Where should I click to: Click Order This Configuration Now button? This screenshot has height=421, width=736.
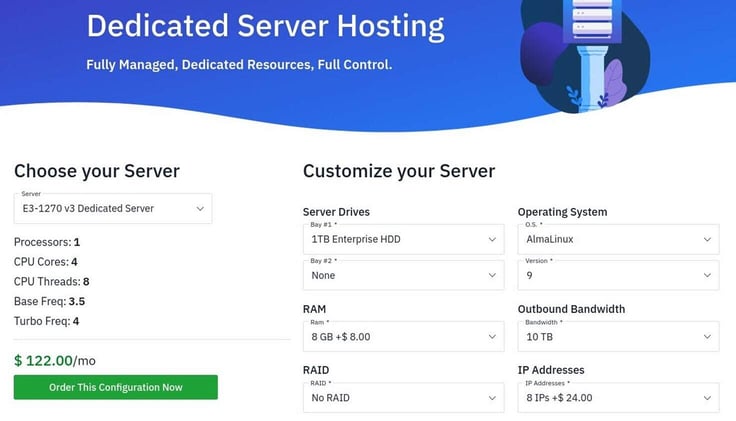pos(115,387)
